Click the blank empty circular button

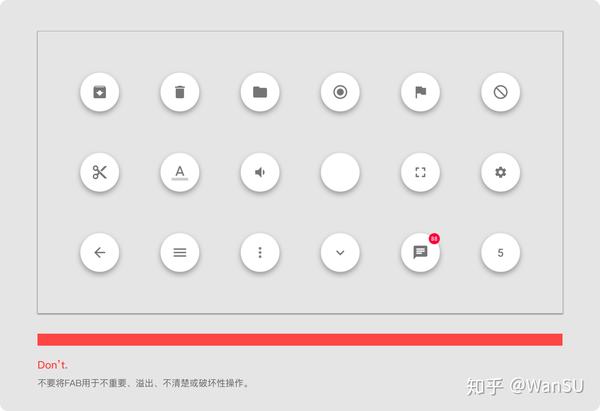340,172
